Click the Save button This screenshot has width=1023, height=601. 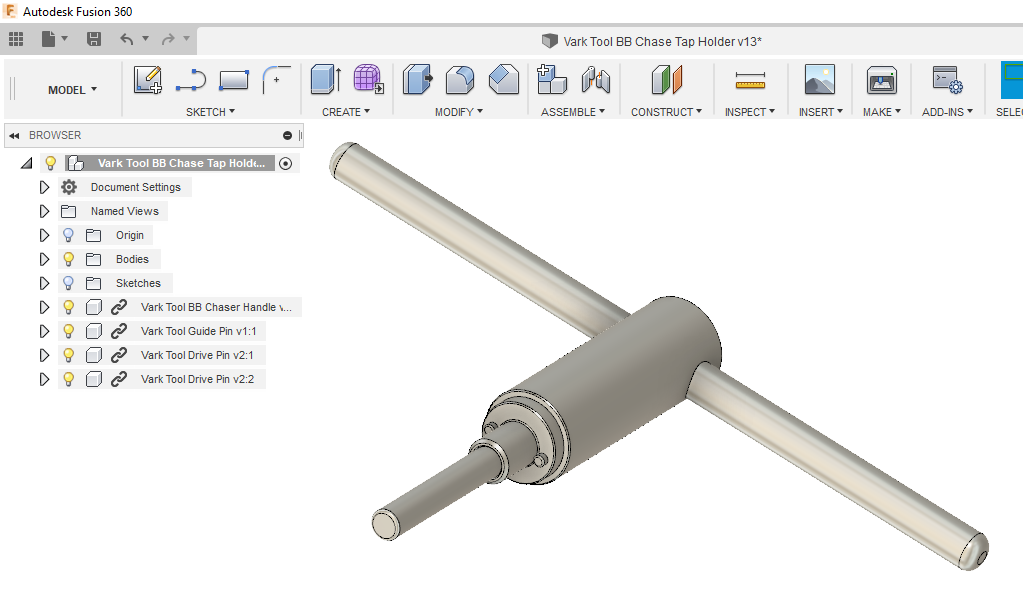click(x=94, y=39)
